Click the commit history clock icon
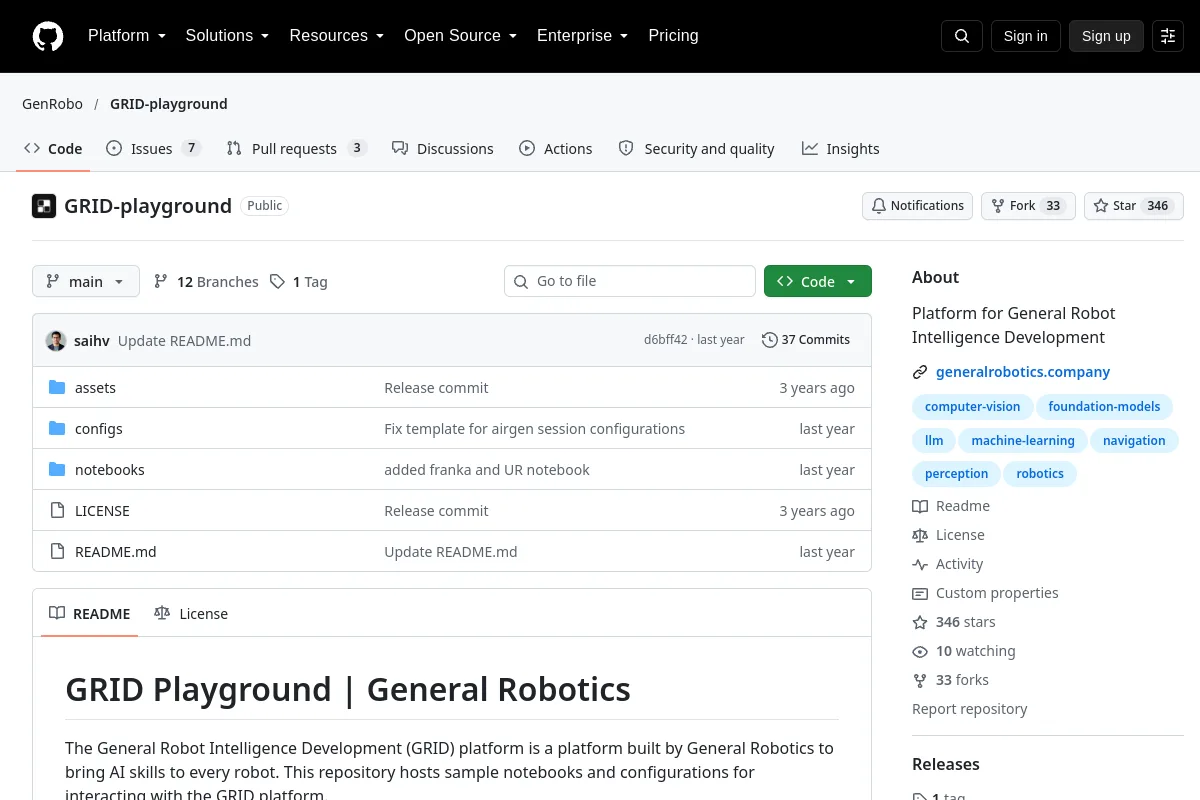1200x800 pixels. 769,340
